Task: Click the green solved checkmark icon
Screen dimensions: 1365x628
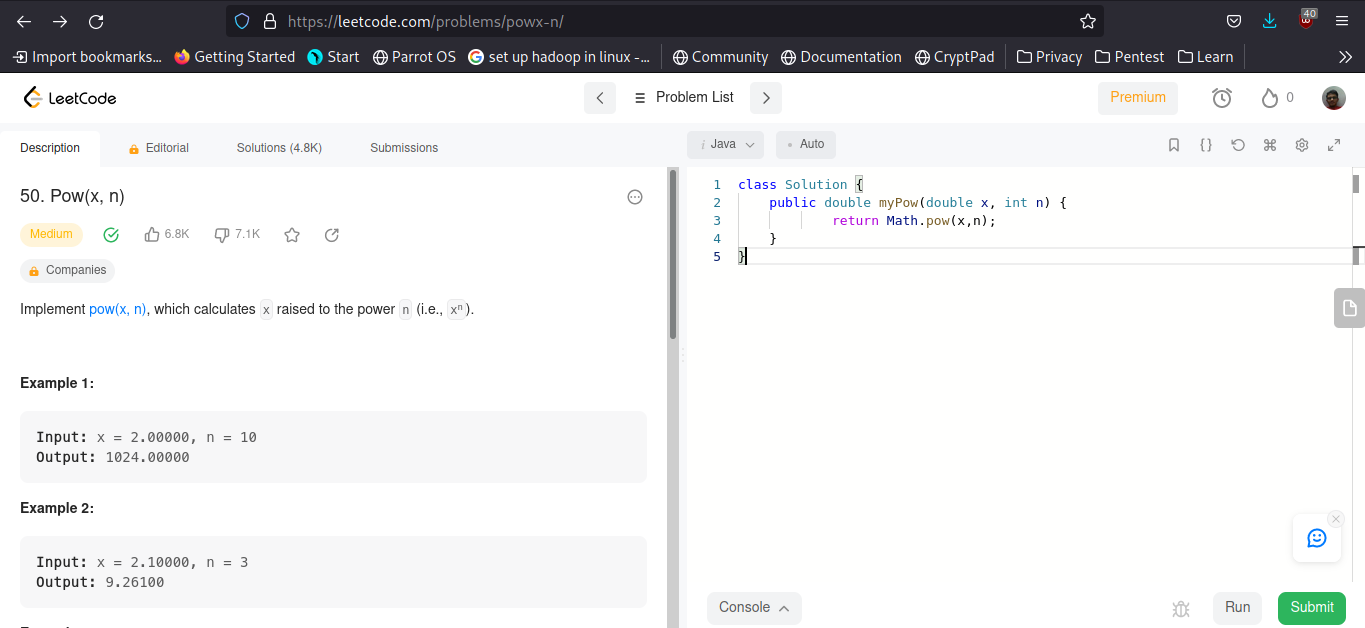Action: 111,235
